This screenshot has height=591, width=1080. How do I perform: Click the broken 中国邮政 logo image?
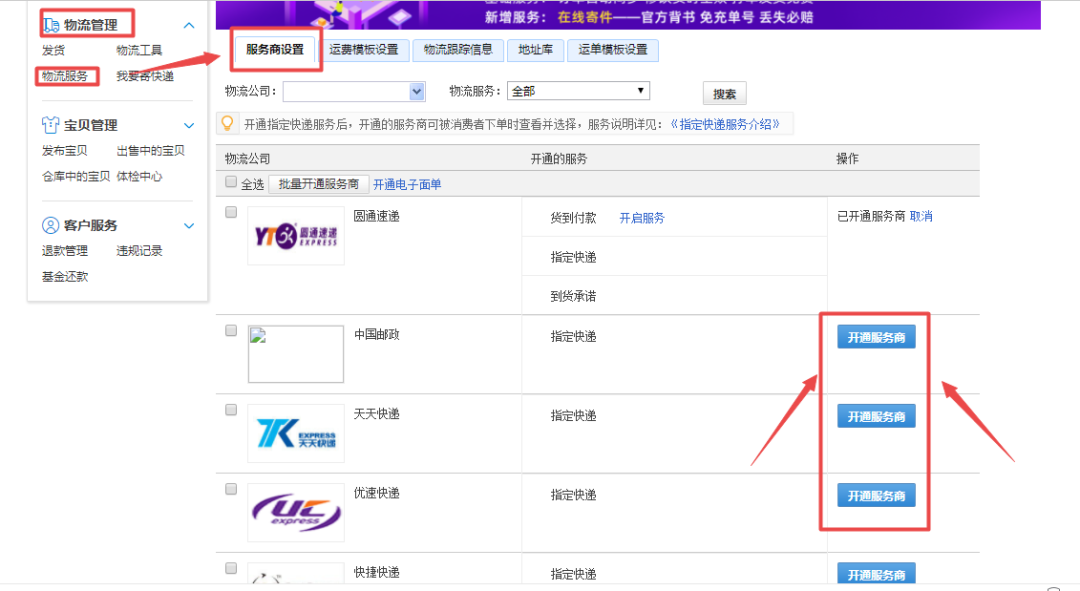tap(295, 354)
